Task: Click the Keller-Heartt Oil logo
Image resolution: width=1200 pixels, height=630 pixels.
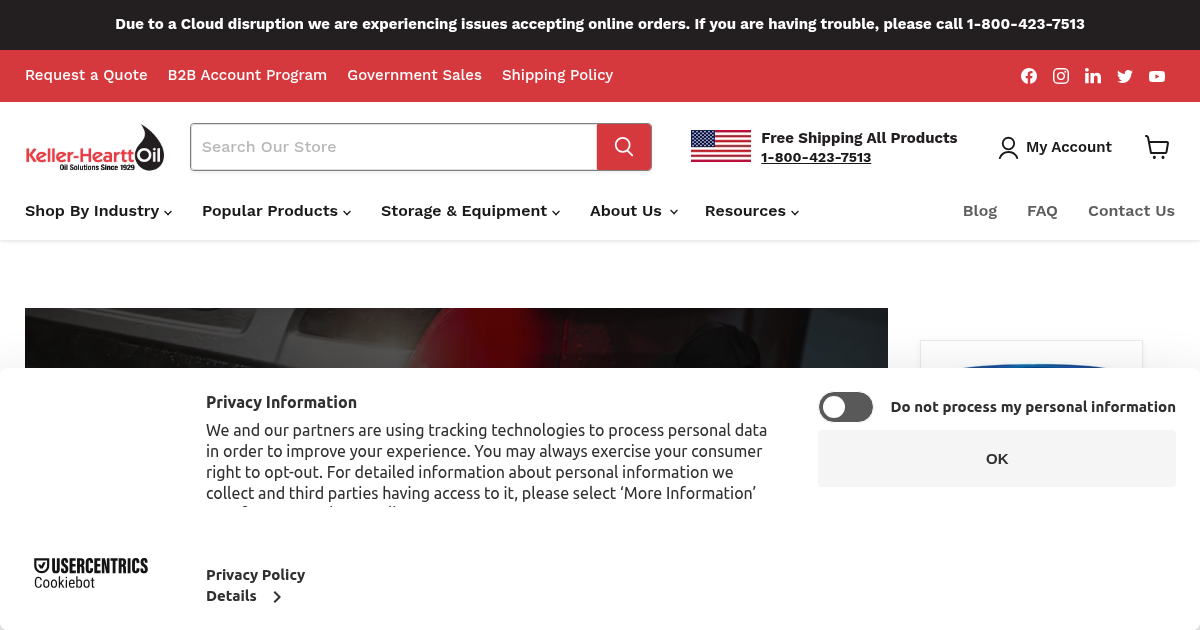Action: [94, 148]
